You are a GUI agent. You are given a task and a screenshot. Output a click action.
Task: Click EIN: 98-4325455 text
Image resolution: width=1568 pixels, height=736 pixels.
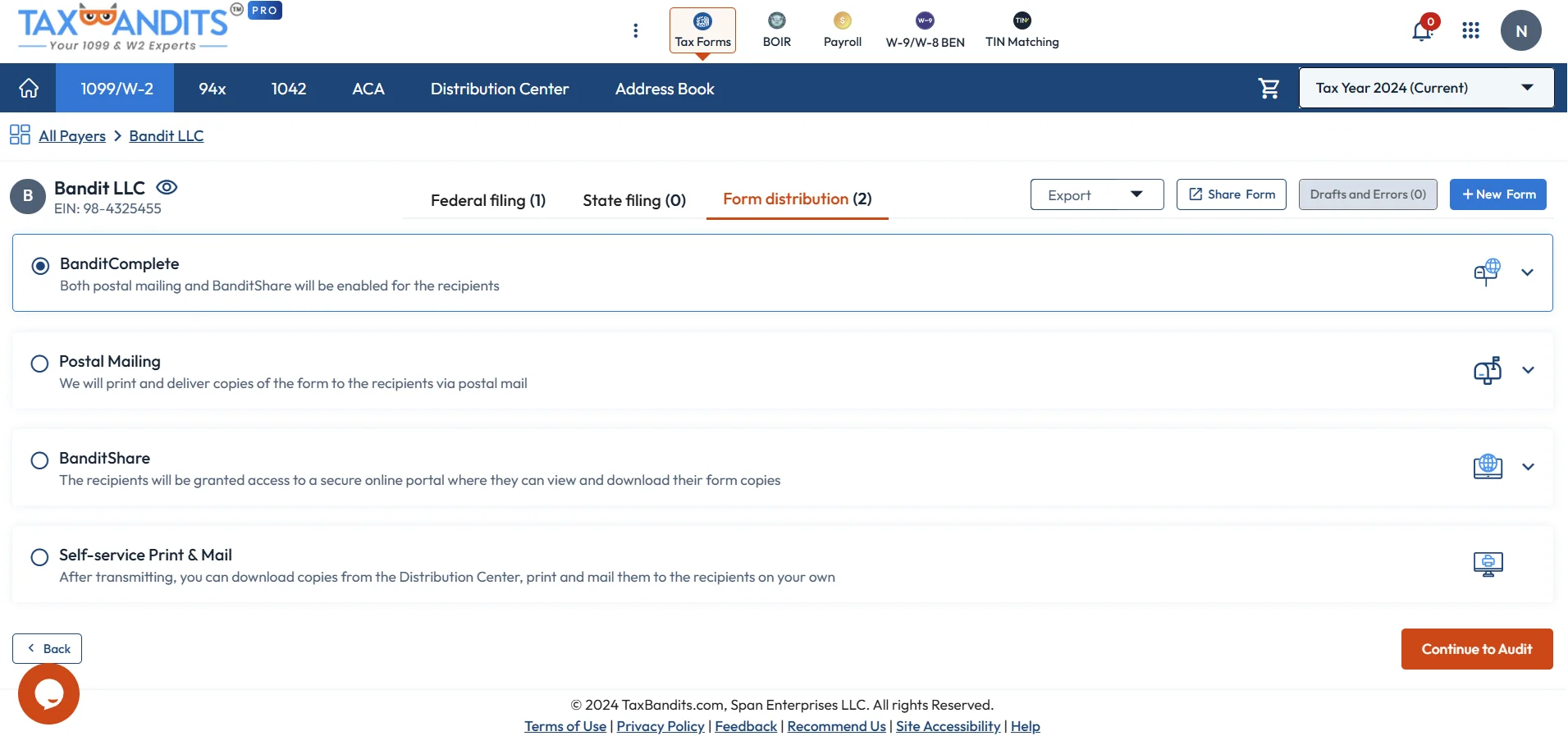tap(107, 208)
